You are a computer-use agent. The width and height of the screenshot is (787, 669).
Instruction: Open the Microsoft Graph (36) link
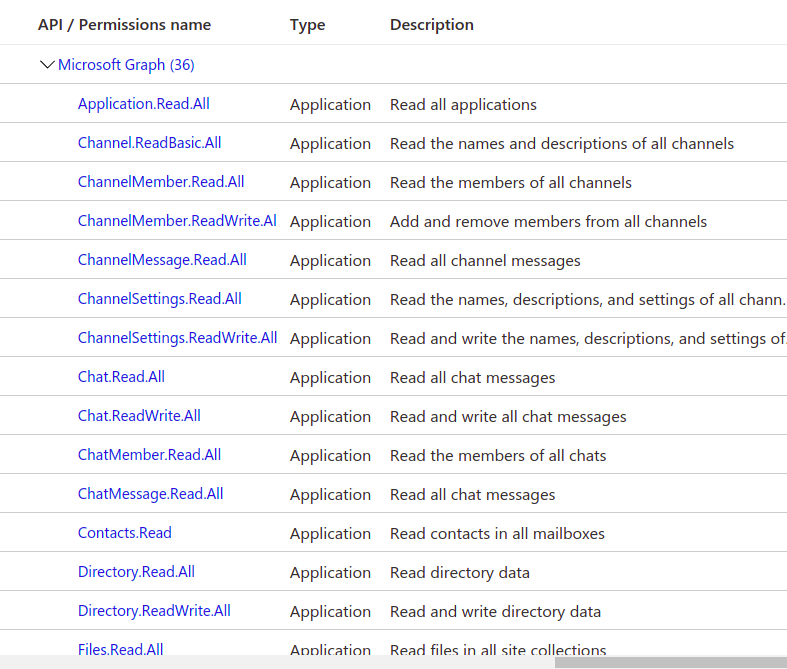(x=126, y=65)
